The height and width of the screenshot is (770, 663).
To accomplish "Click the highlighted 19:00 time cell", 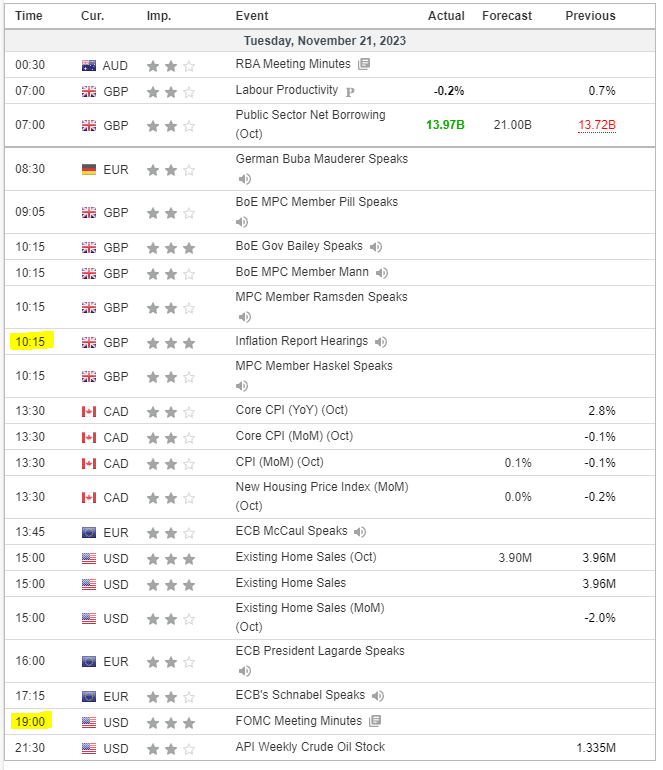I will [x=30, y=721].
